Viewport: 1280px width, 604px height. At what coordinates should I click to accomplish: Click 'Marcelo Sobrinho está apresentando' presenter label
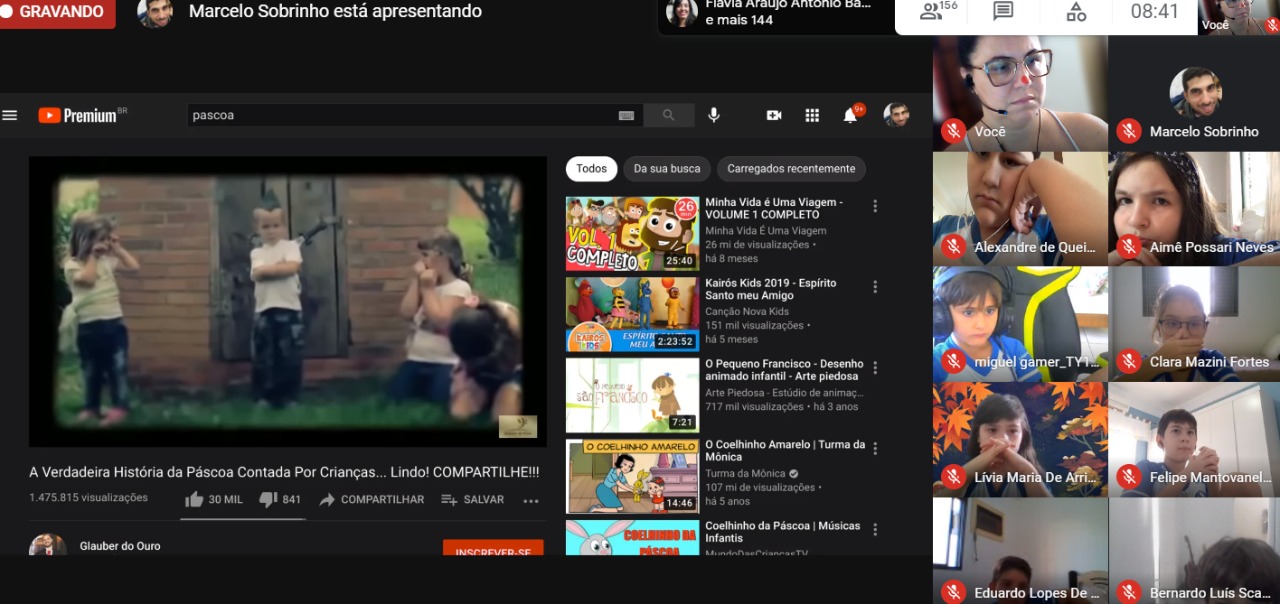pyautogui.click(x=335, y=12)
